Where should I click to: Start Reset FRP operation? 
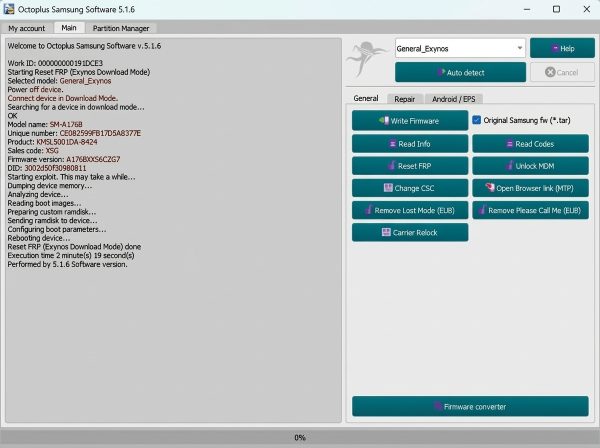(410, 166)
